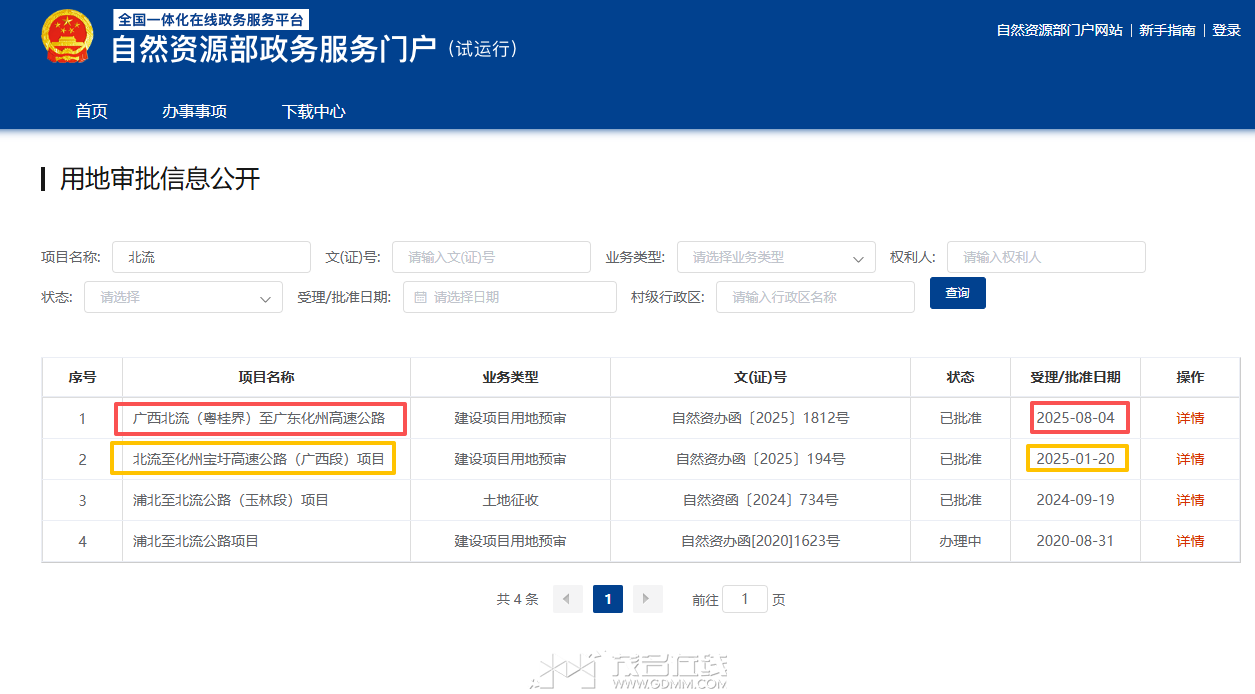Focus the 村级行政区 input field
Screen dimensions: 1255x694
point(815,297)
